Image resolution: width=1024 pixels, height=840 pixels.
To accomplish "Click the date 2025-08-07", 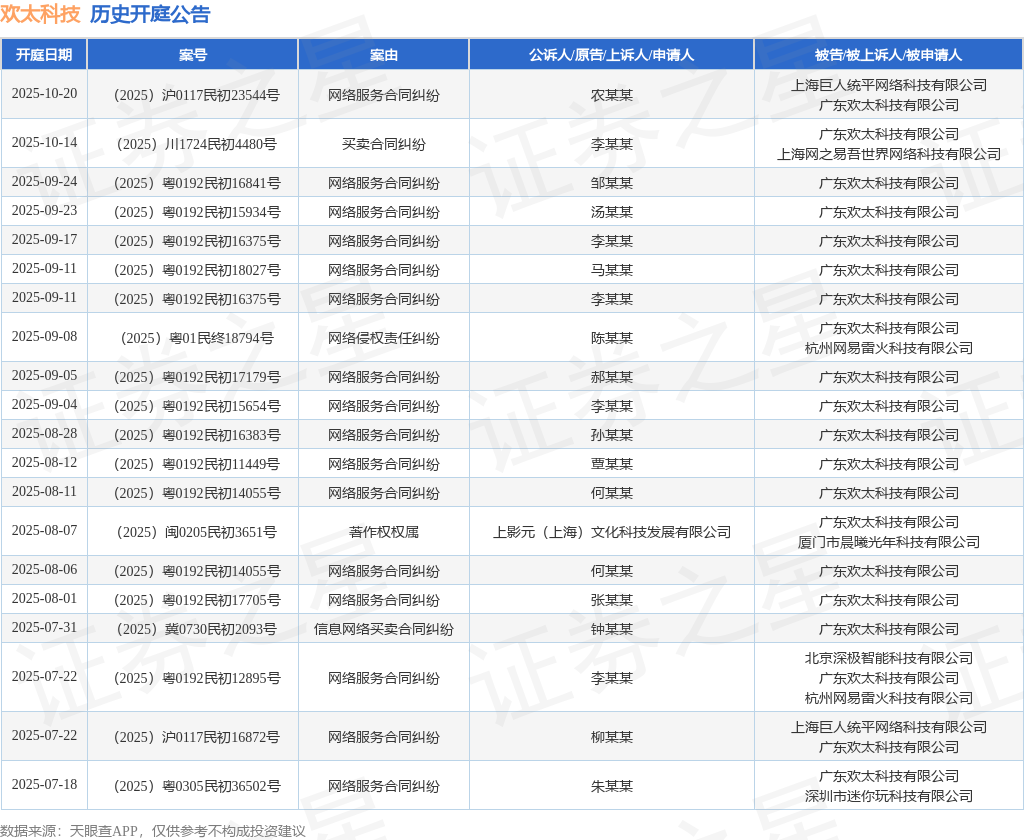I will [x=44, y=530].
